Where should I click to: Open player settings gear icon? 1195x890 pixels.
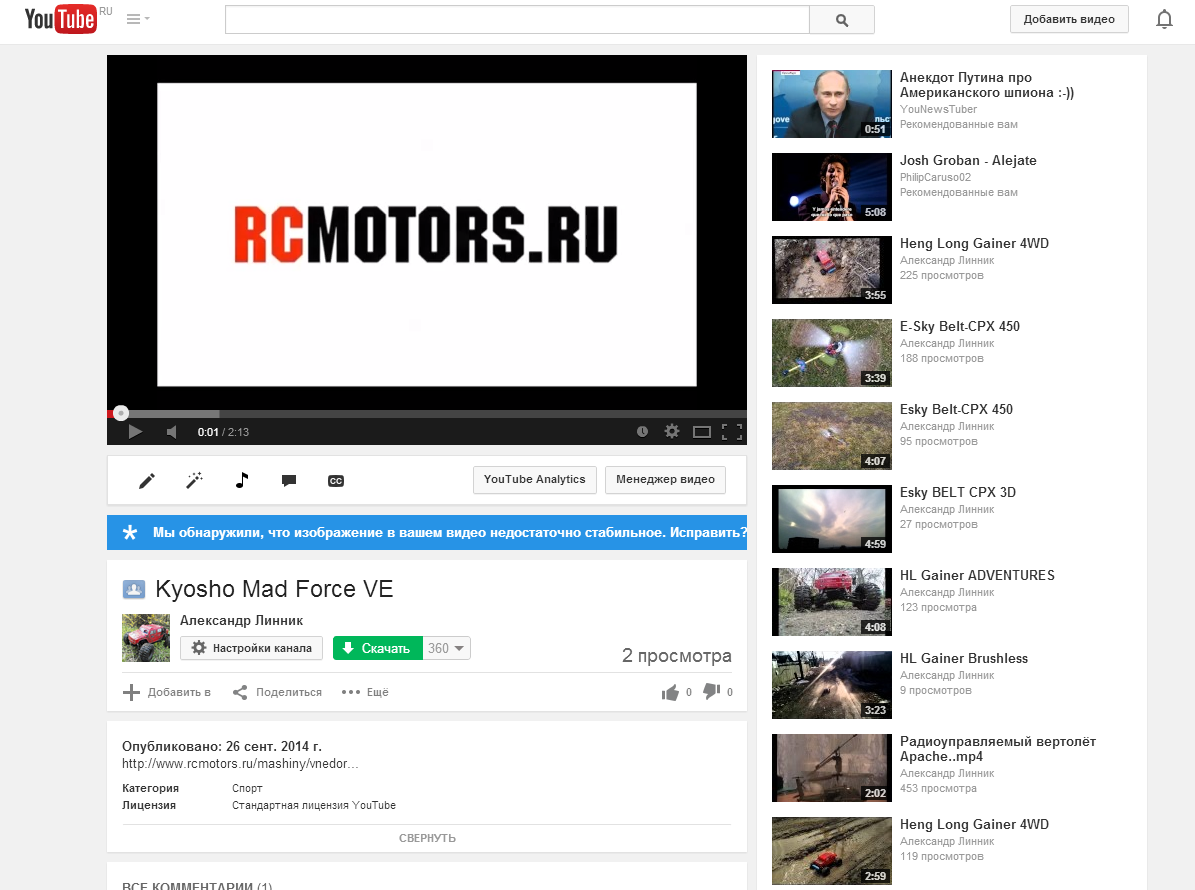click(671, 431)
